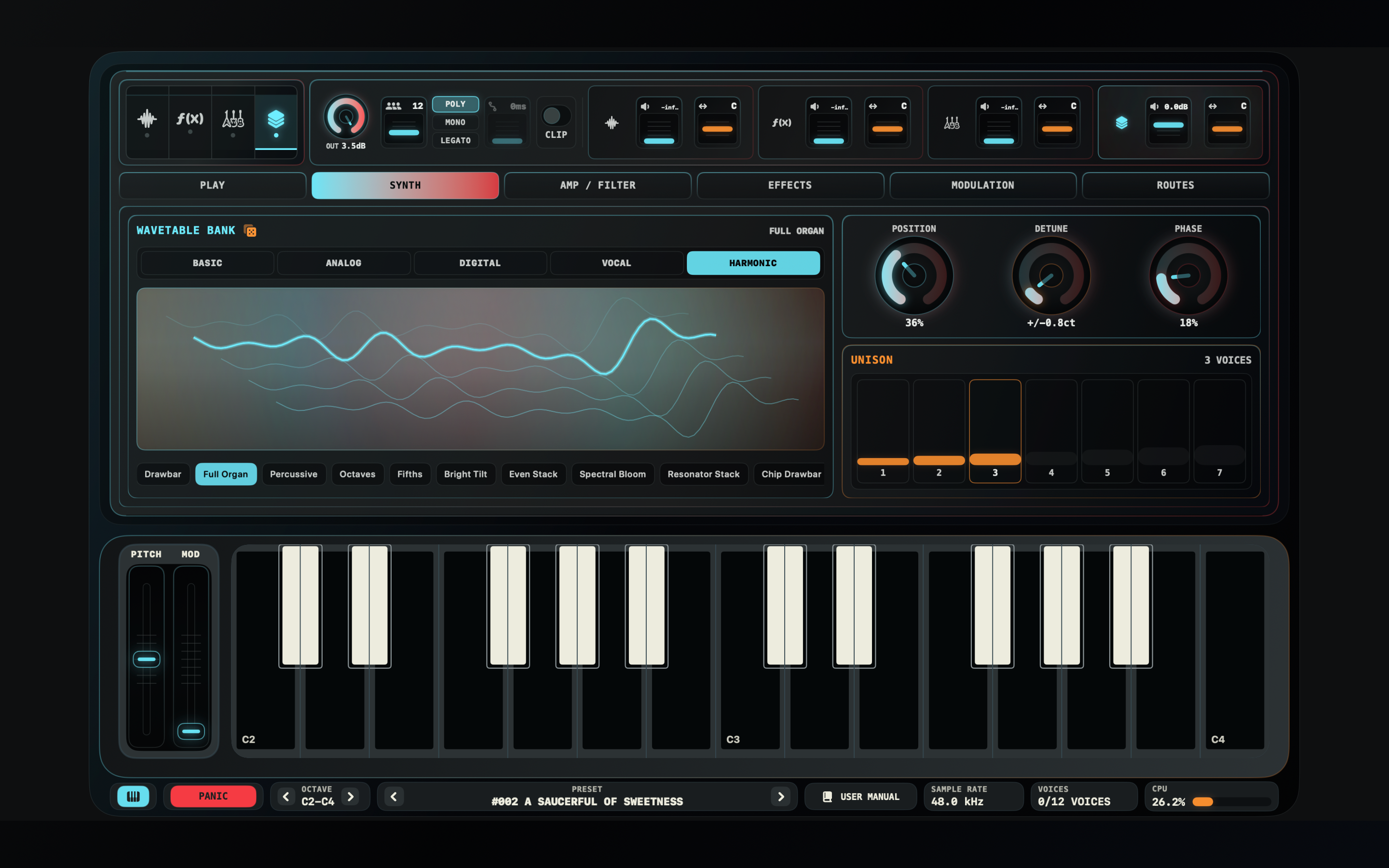Select the active layers wavetable engine selector icon
The height and width of the screenshot is (868, 1389).
click(x=276, y=120)
